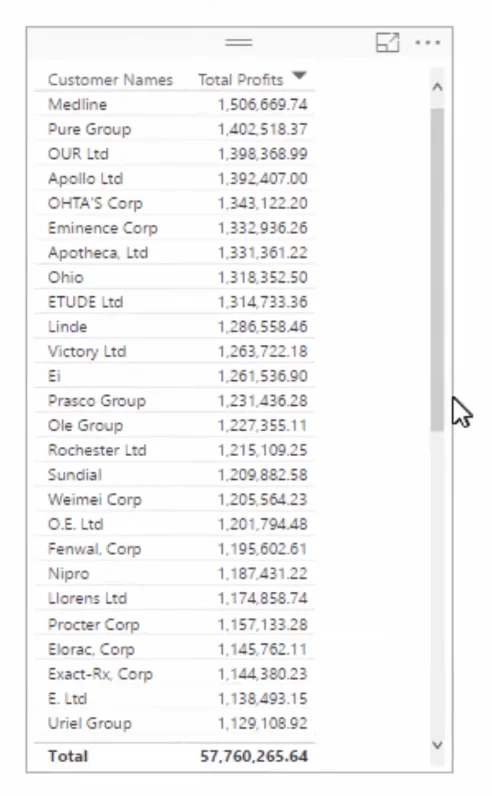Select the Prasco Group row
This screenshot has height=796, width=492.
(x=175, y=401)
